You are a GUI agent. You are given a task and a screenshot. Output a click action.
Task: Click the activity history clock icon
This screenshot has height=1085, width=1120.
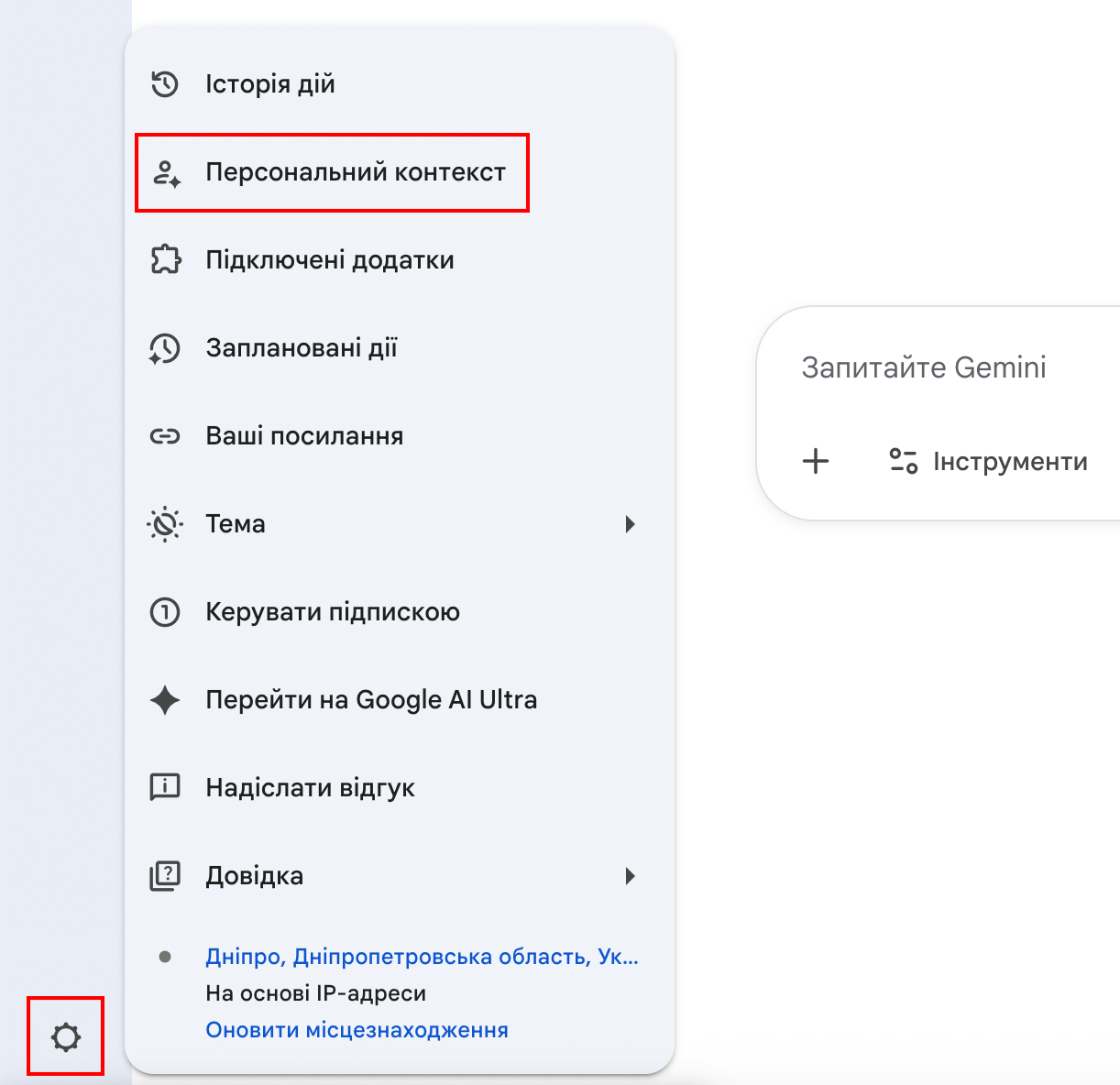tap(165, 84)
